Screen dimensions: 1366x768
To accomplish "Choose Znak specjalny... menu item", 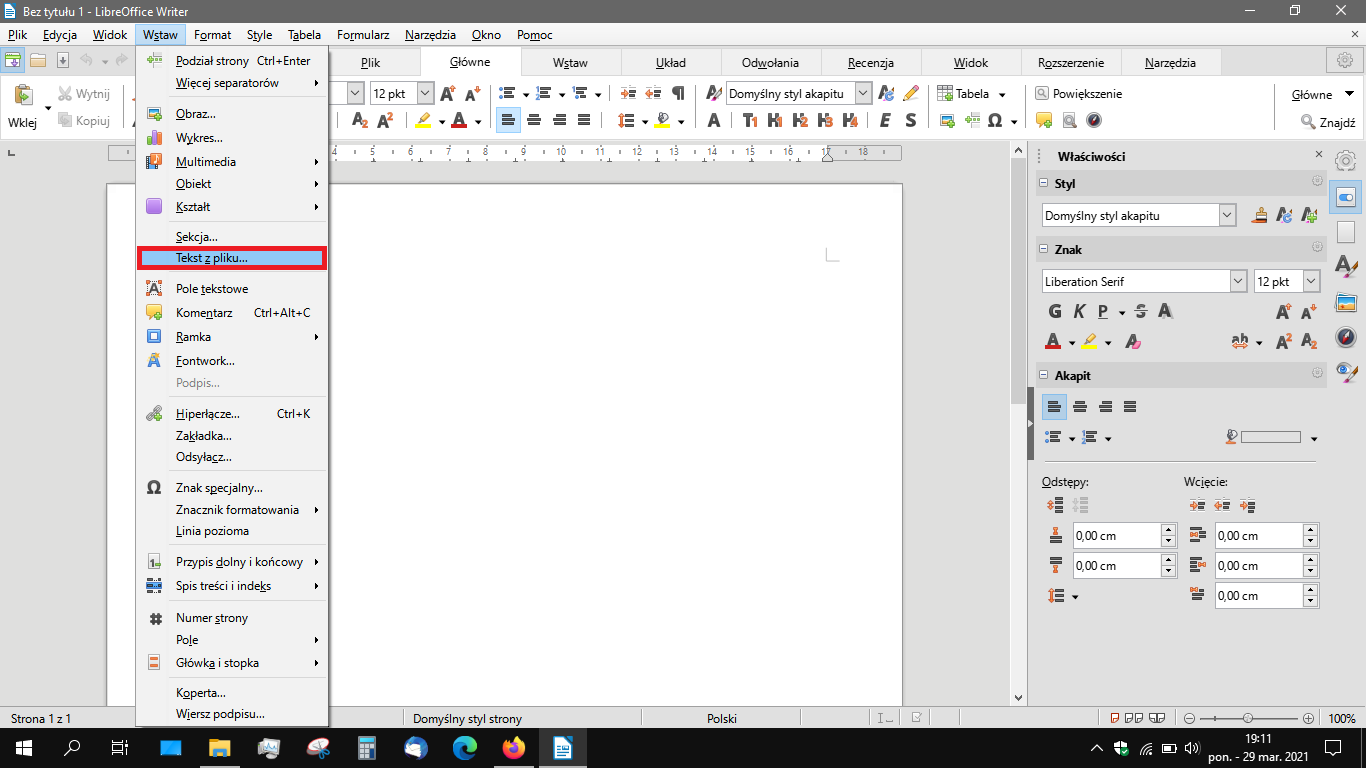I will point(232,488).
